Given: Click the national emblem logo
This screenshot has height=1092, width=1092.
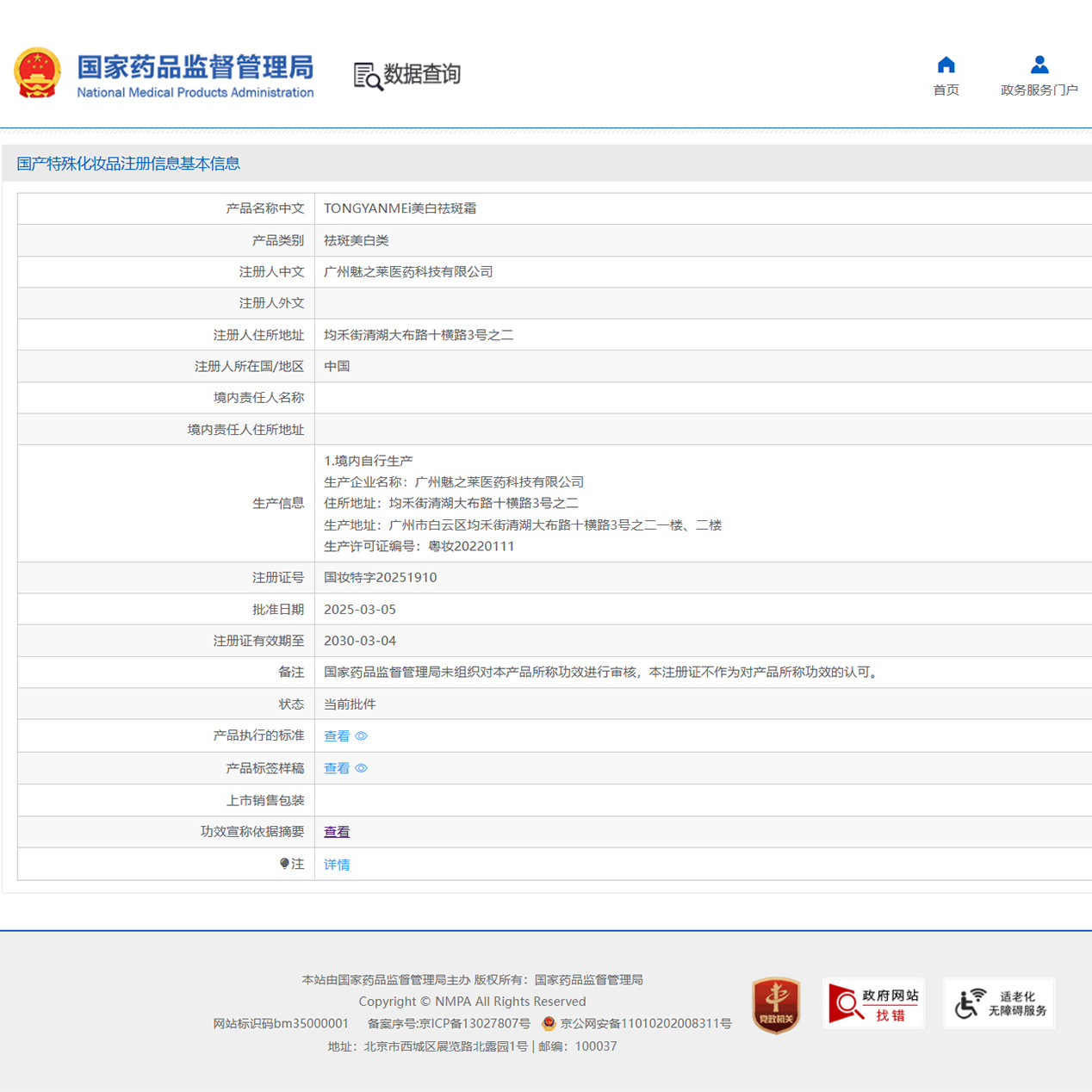Looking at the screenshot, I should [x=37, y=73].
